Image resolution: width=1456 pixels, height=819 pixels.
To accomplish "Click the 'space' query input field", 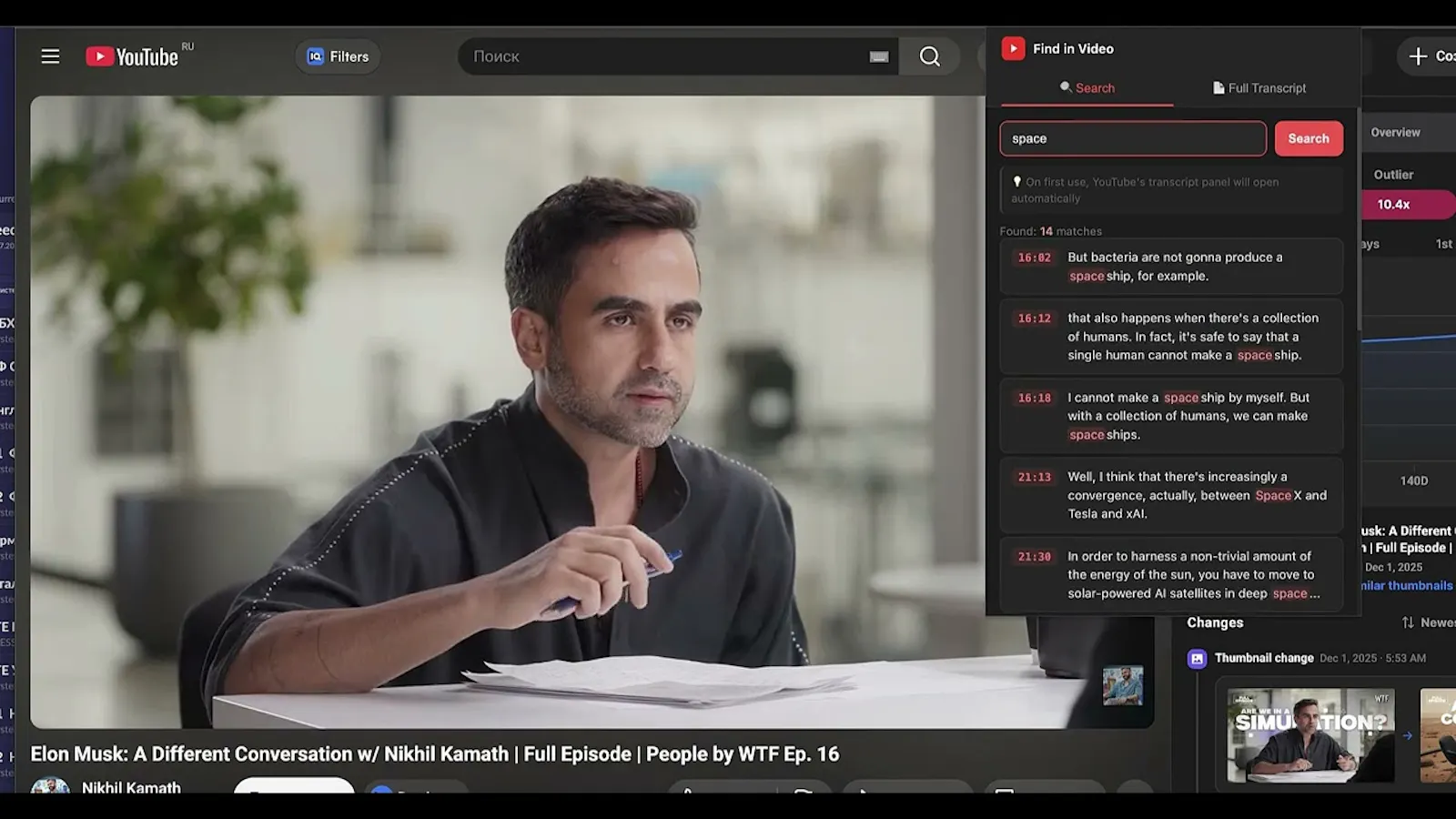I will pyautogui.click(x=1132, y=138).
